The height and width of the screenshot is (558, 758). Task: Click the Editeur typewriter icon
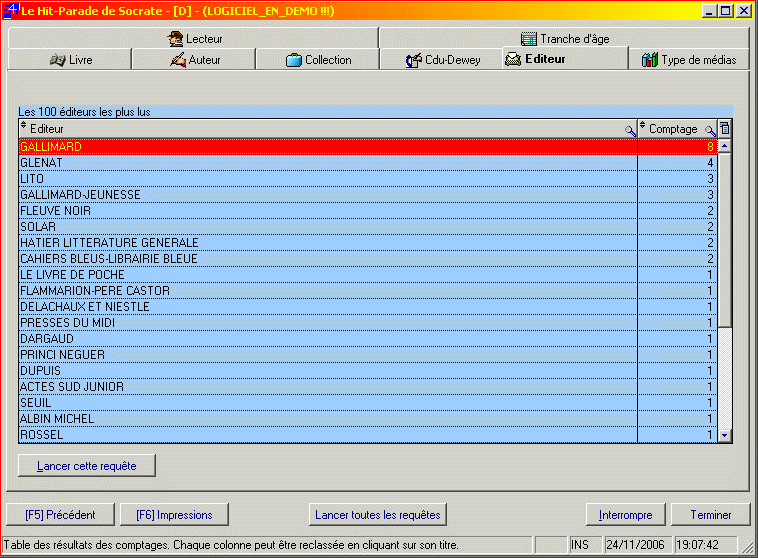click(513, 59)
